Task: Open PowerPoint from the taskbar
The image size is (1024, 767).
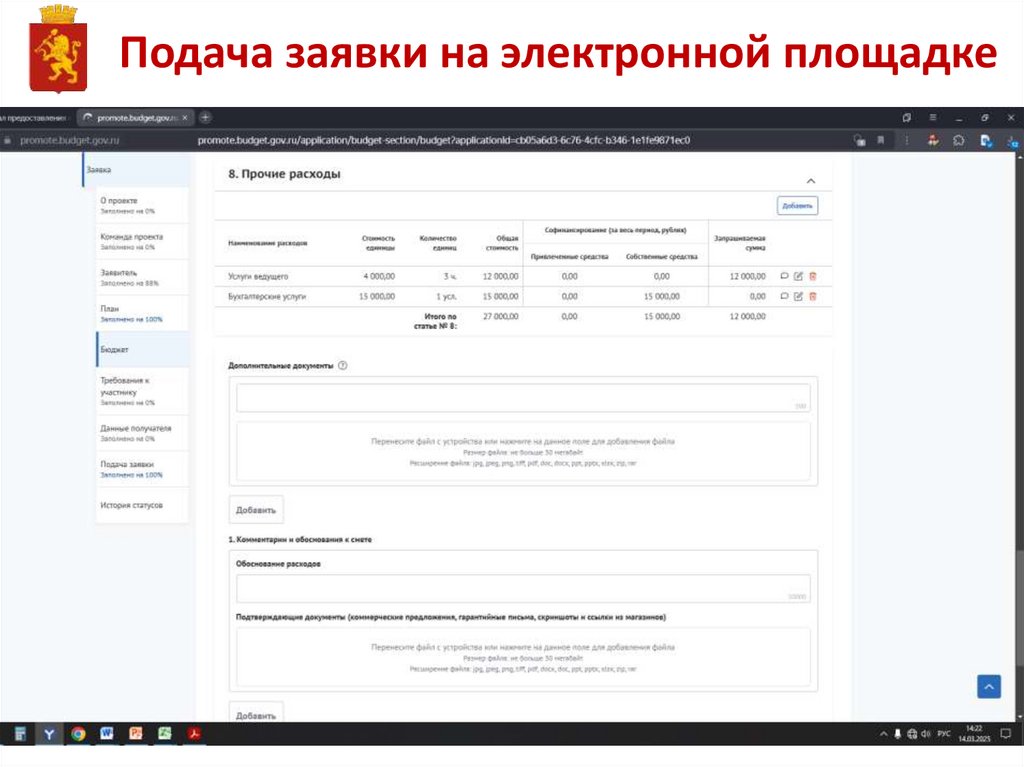Action: pos(136,734)
